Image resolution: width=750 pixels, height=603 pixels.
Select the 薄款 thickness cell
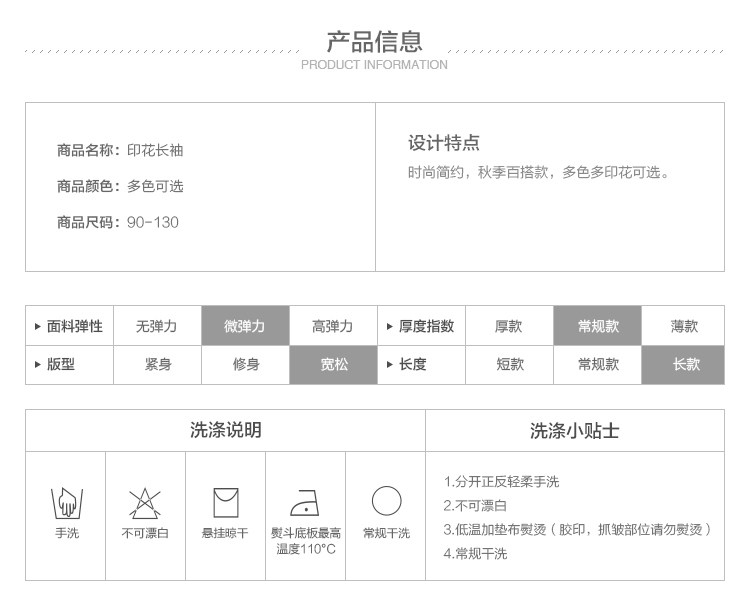coord(683,326)
